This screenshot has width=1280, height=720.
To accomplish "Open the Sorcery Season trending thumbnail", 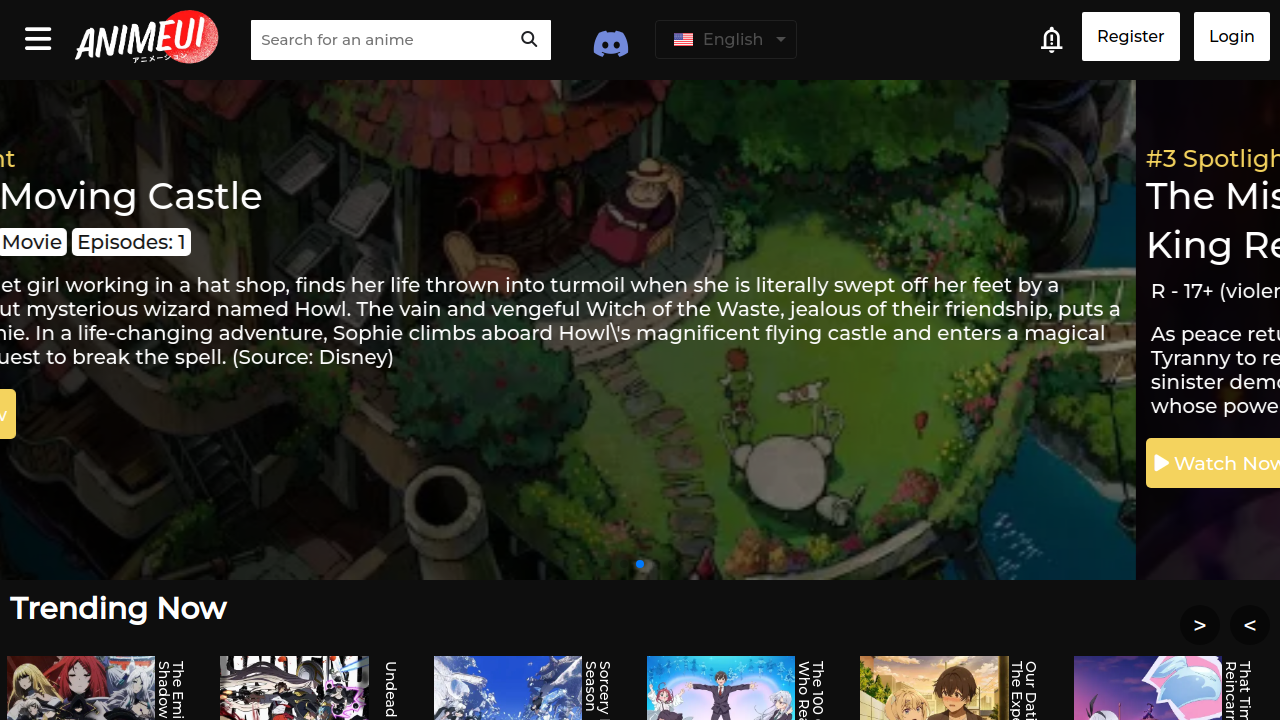I will [508, 688].
